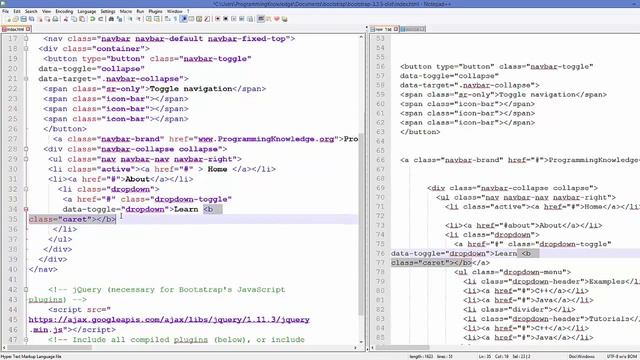Toggle Show all characters pilcrow icon

tap(175, 19)
